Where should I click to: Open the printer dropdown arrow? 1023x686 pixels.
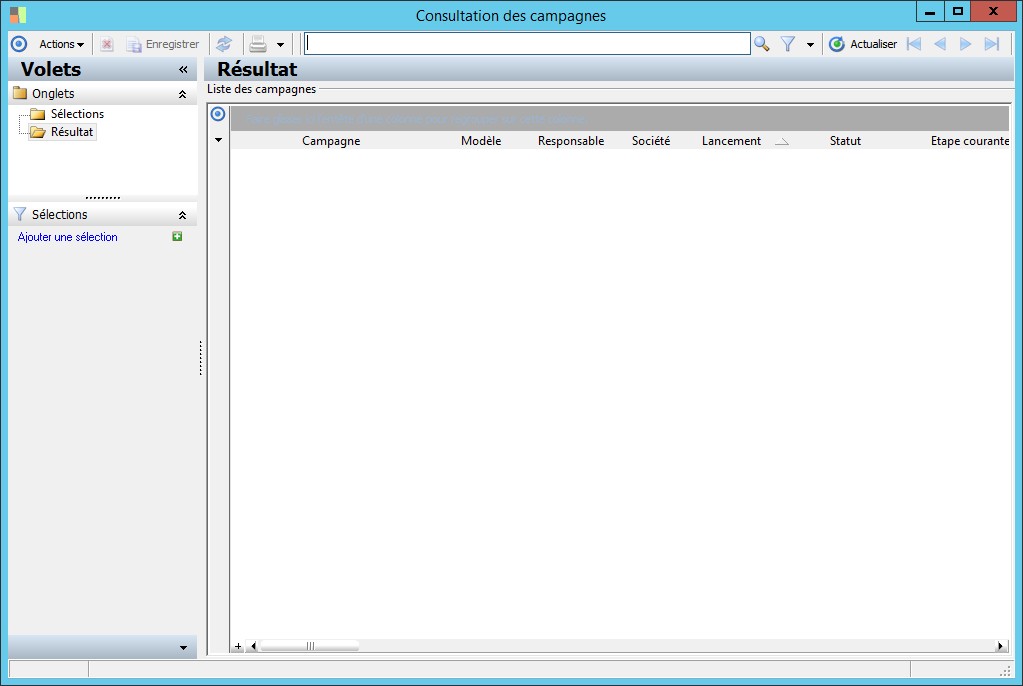click(281, 45)
